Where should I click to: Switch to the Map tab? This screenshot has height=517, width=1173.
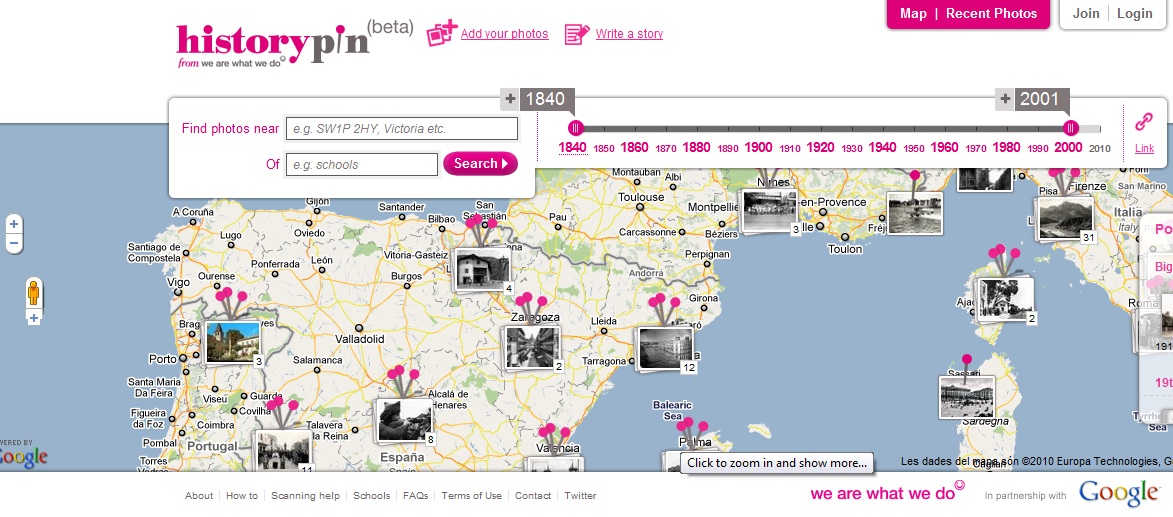pyautogui.click(x=913, y=13)
